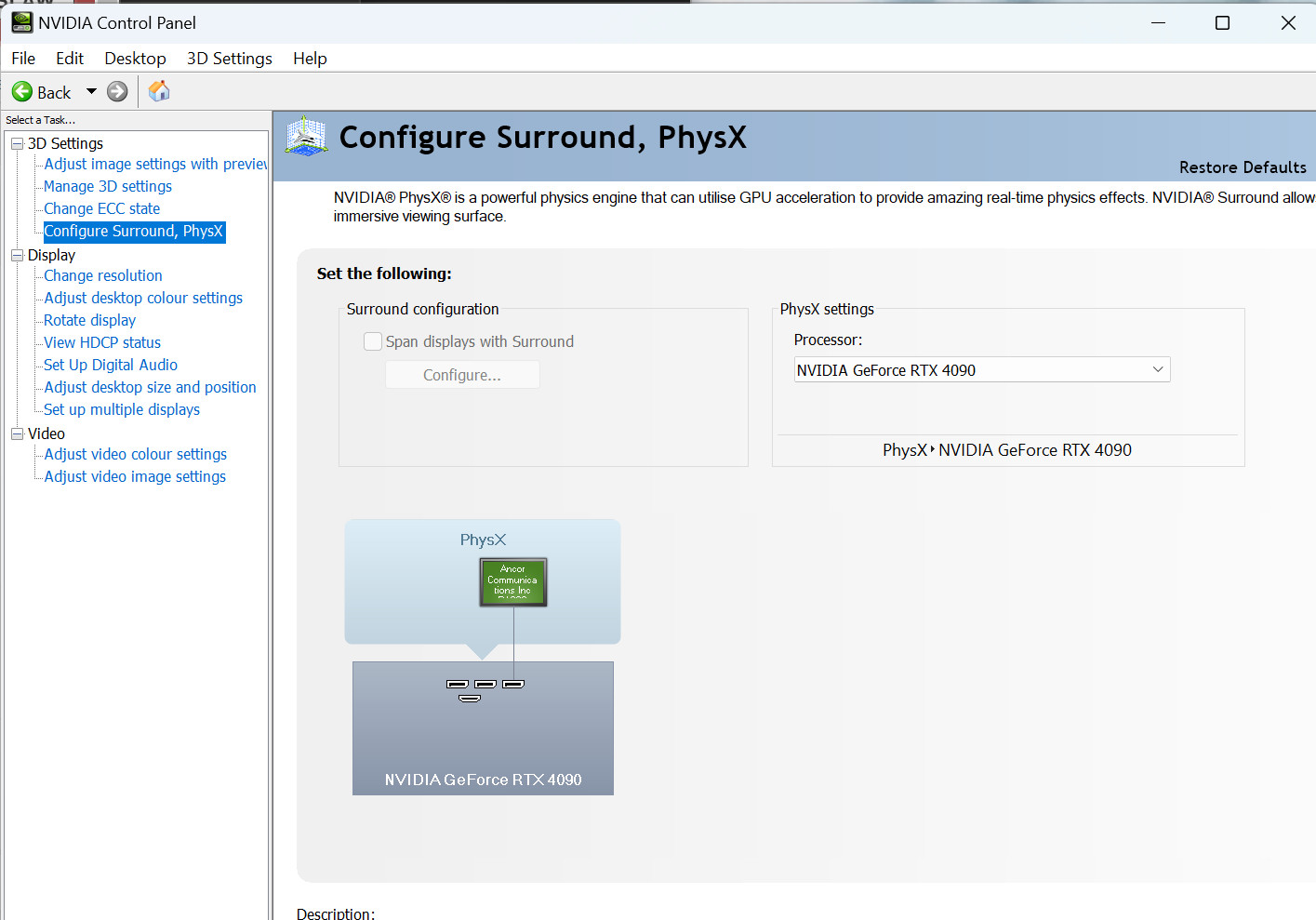Open Change resolution task
Screen dimensions: 1316x920
coord(103,275)
